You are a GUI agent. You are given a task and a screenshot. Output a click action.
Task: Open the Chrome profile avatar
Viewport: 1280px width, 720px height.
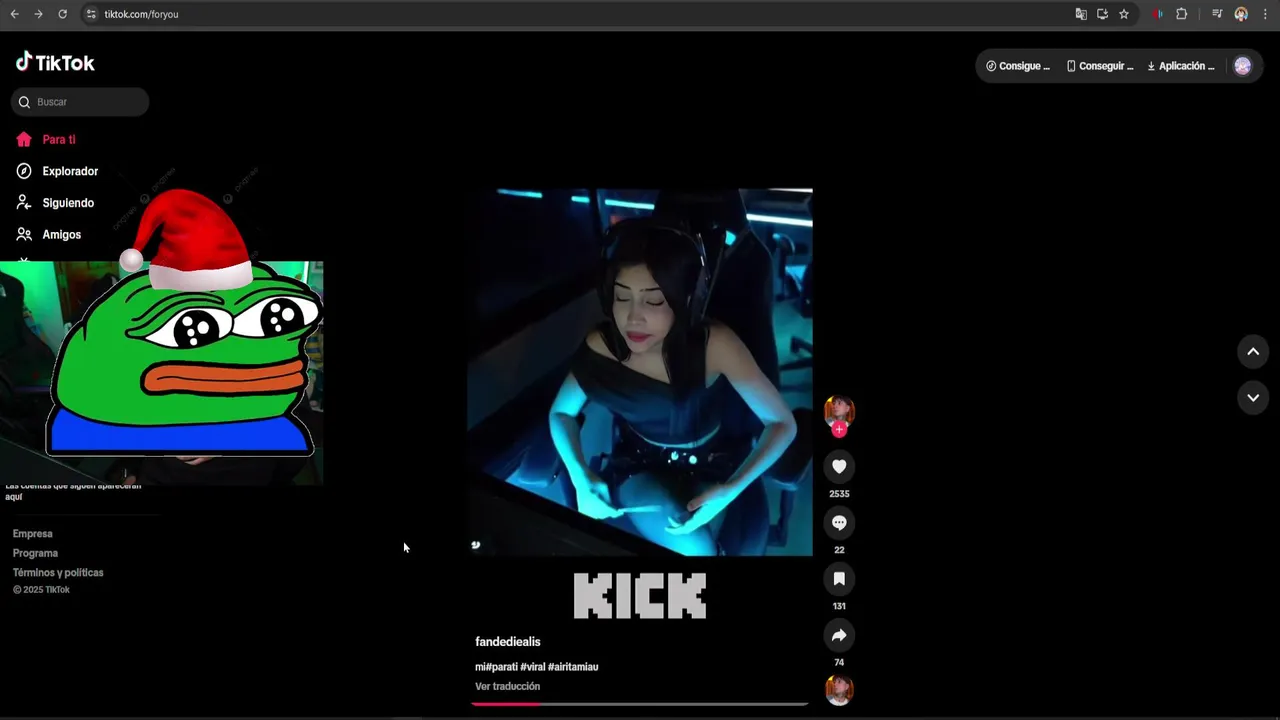[1241, 14]
